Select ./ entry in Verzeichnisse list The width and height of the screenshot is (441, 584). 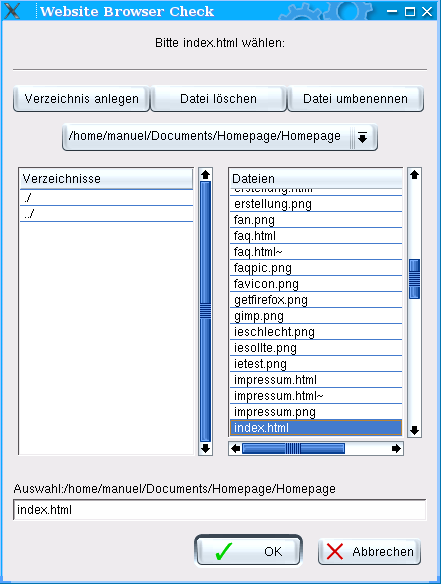(107, 198)
